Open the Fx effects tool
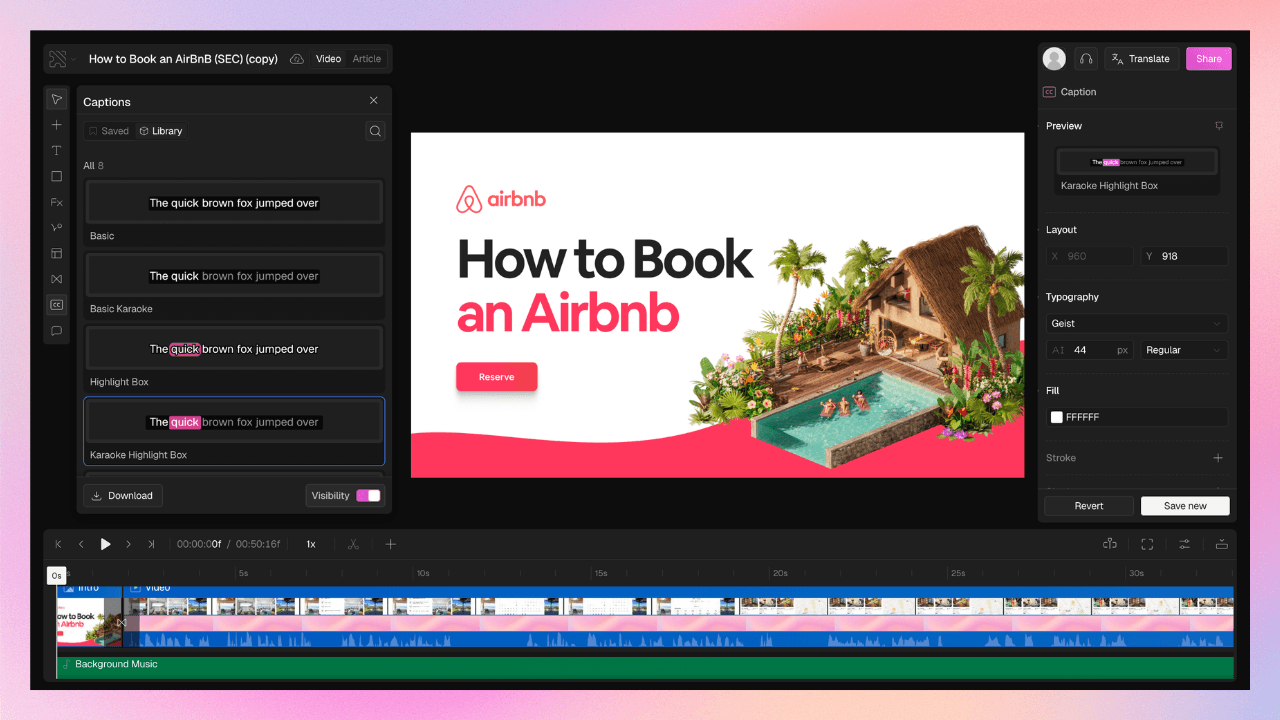1280x720 pixels. [57, 202]
